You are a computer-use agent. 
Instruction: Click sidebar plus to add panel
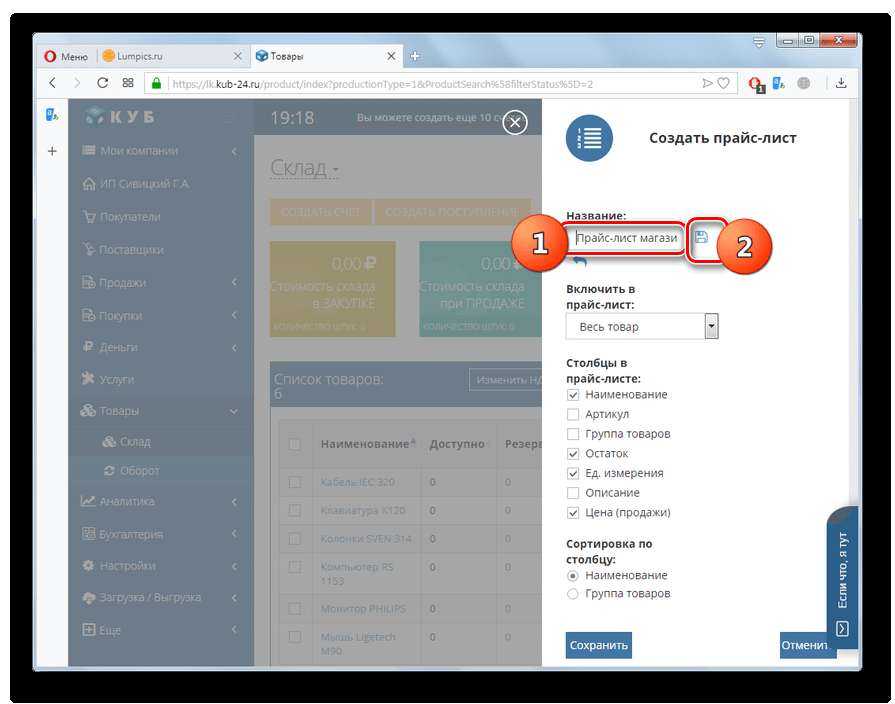52,151
